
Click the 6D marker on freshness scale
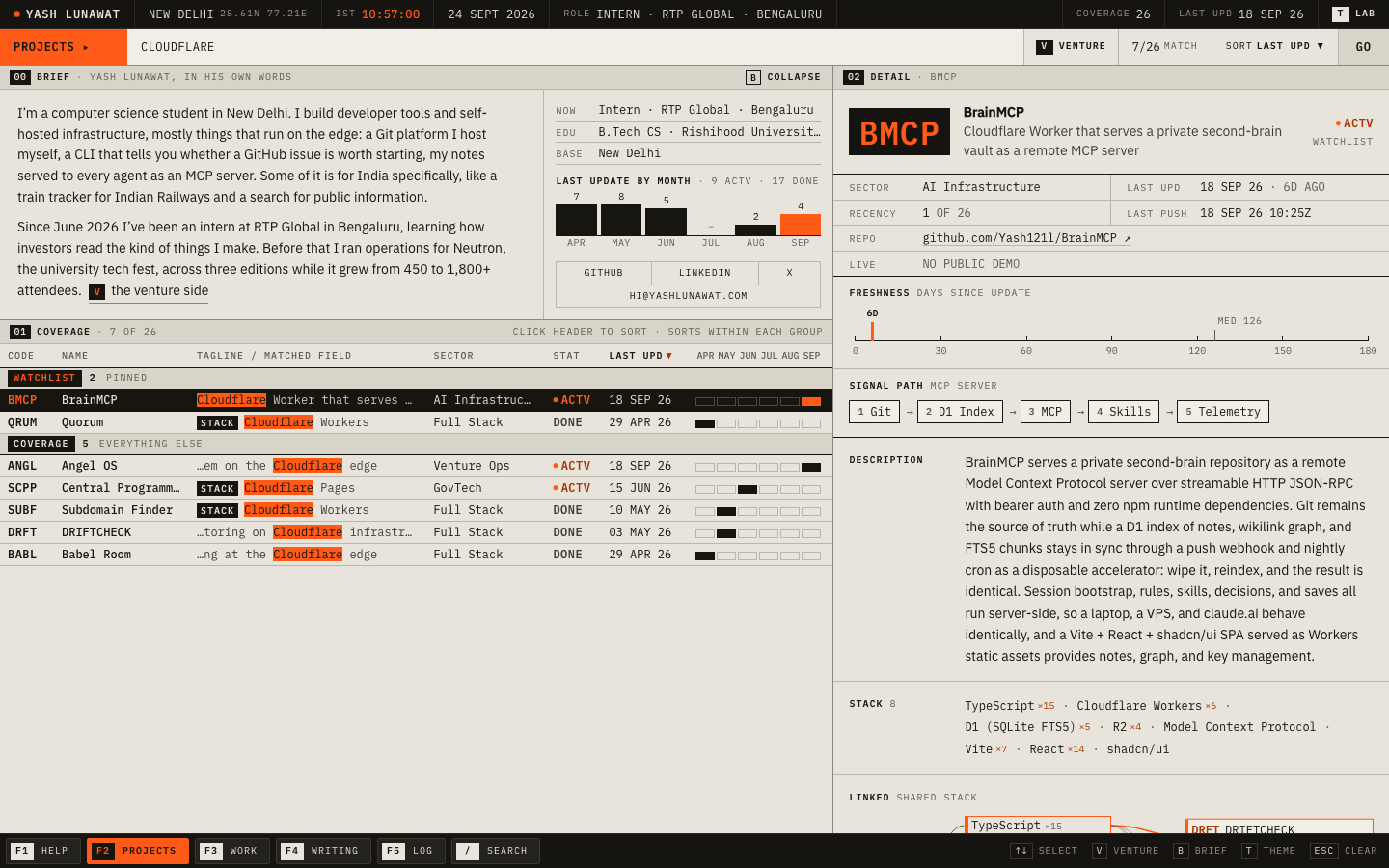[x=872, y=325]
